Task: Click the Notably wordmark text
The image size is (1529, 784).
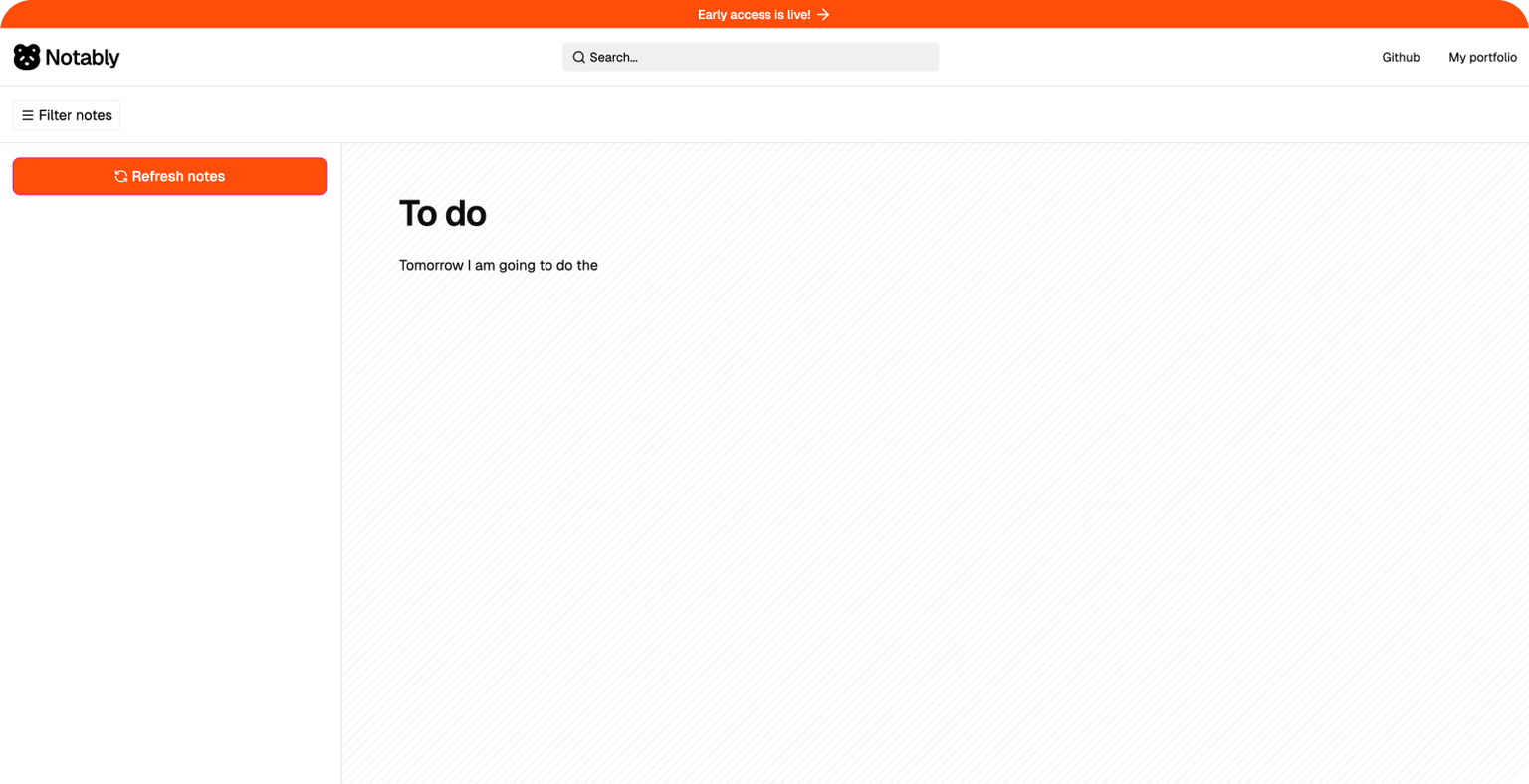Action: (83, 58)
